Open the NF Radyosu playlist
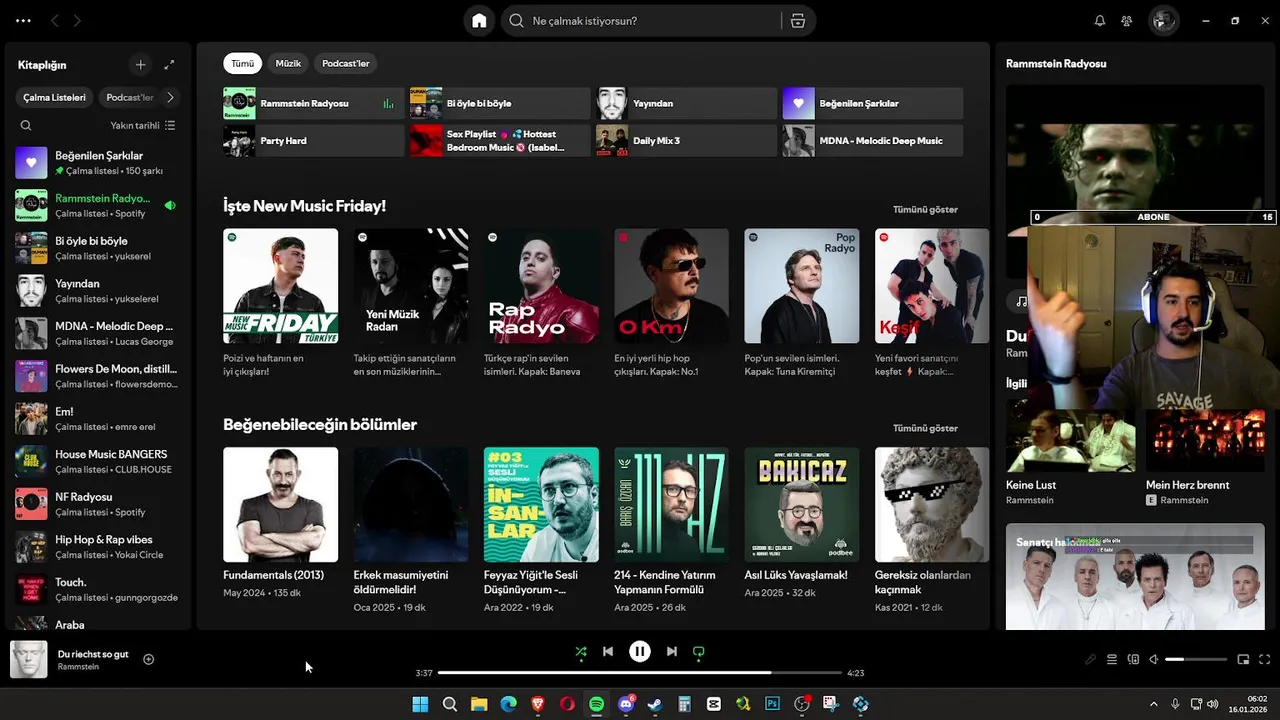 [97, 504]
